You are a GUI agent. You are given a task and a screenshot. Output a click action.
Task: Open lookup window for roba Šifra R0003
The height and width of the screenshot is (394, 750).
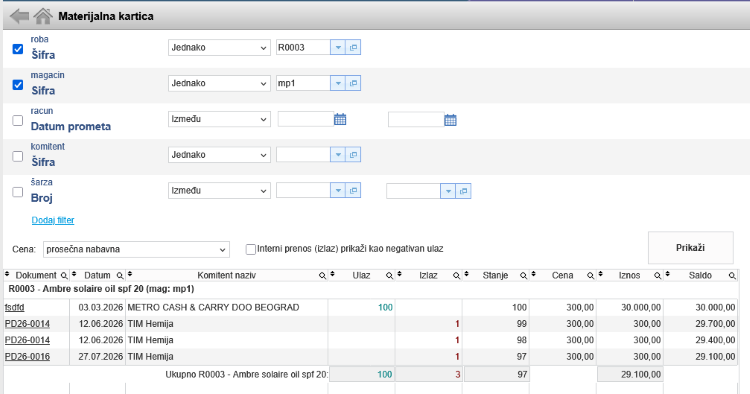click(x=353, y=47)
